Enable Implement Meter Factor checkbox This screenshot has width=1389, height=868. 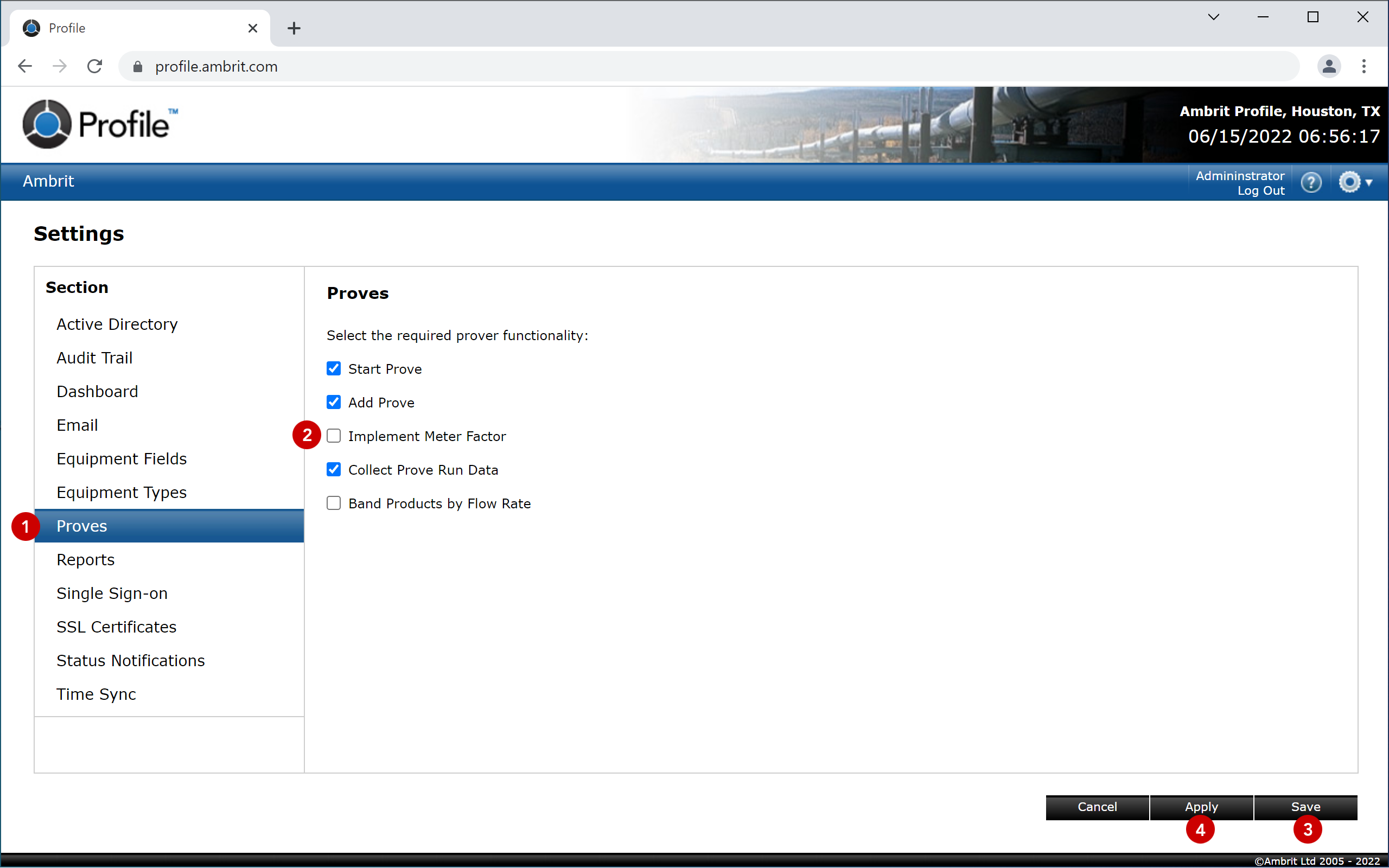tap(334, 436)
